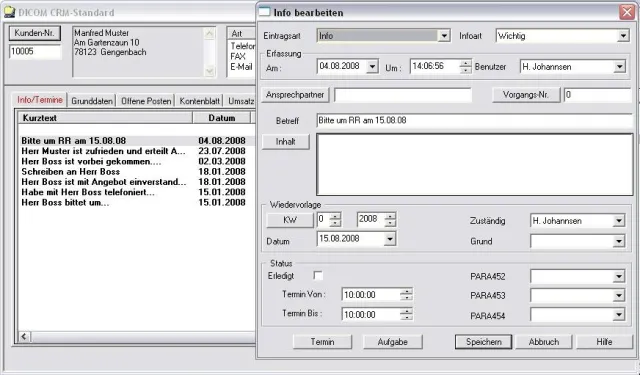Increase the Um time with spinner up arrow
Screen dimensions: 640x375
(x=465, y=63)
